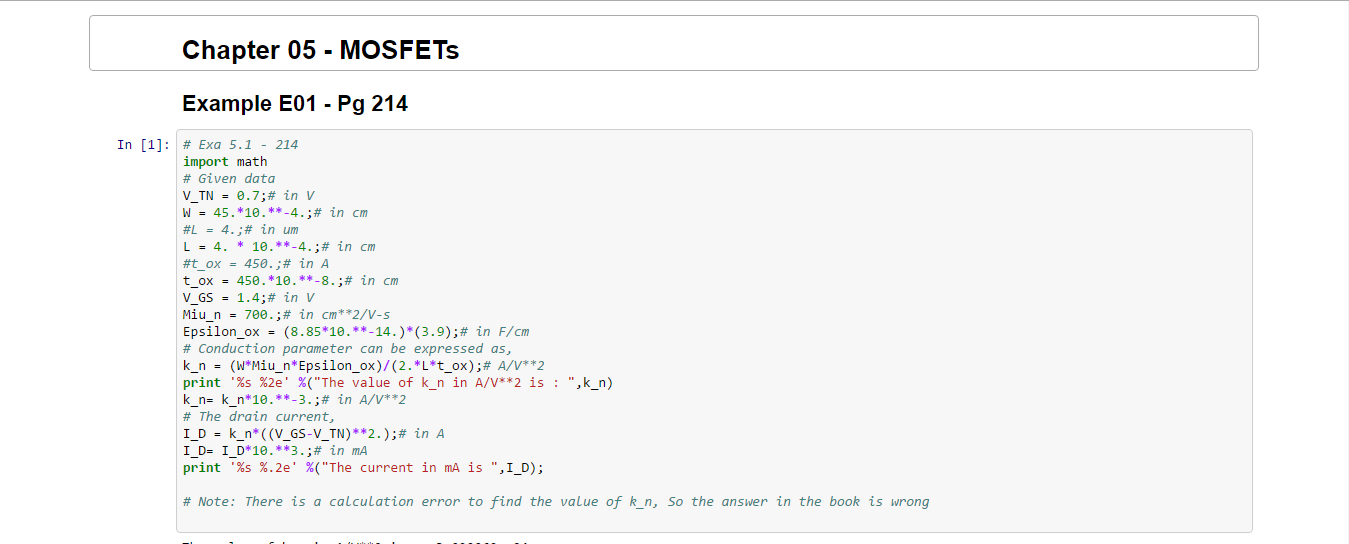Click the W = 45.*10.**-4. line
The width and height of the screenshot is (1349, 544).
[275, 213]
